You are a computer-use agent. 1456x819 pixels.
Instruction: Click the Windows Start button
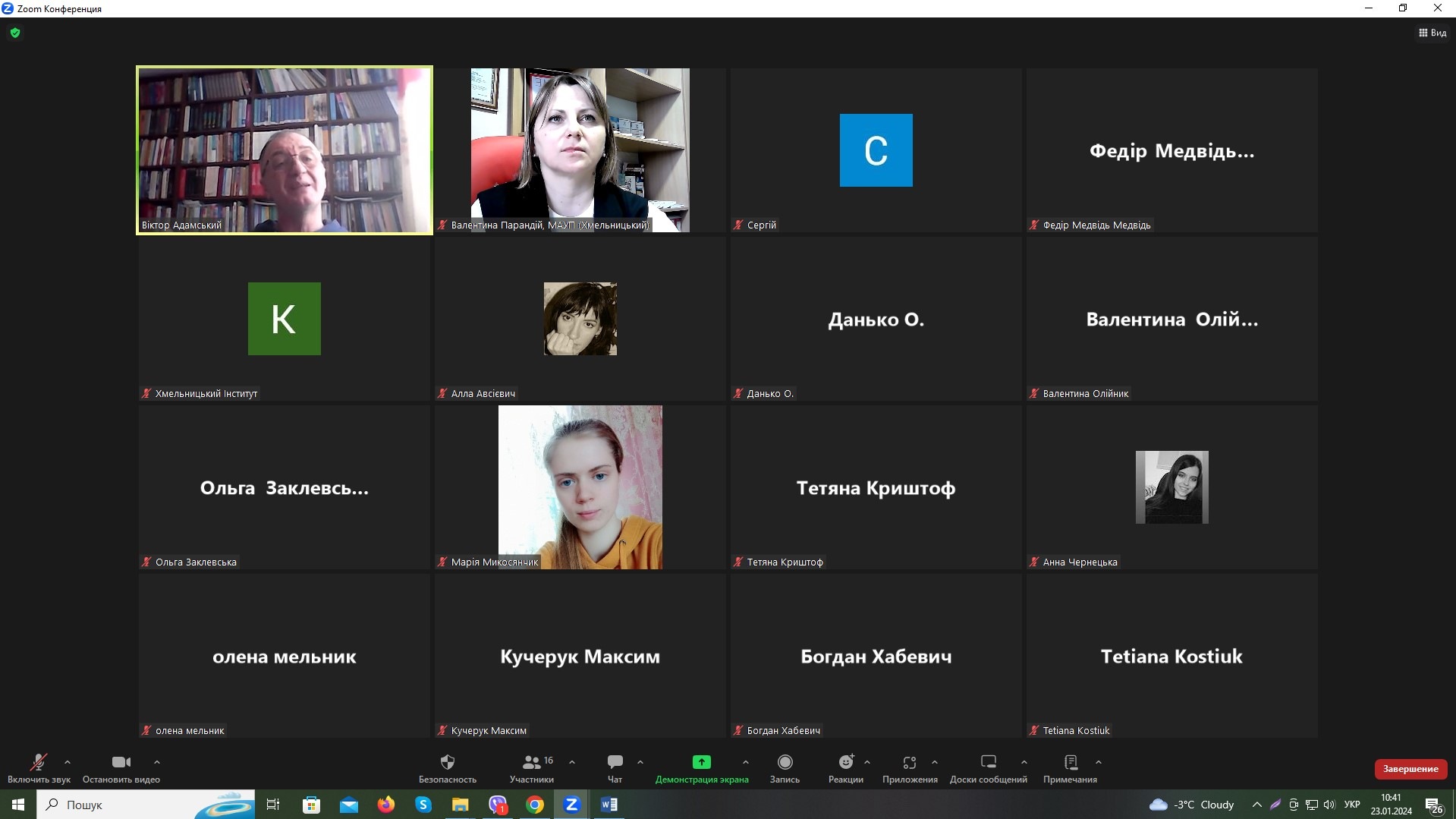pos(18,805)
